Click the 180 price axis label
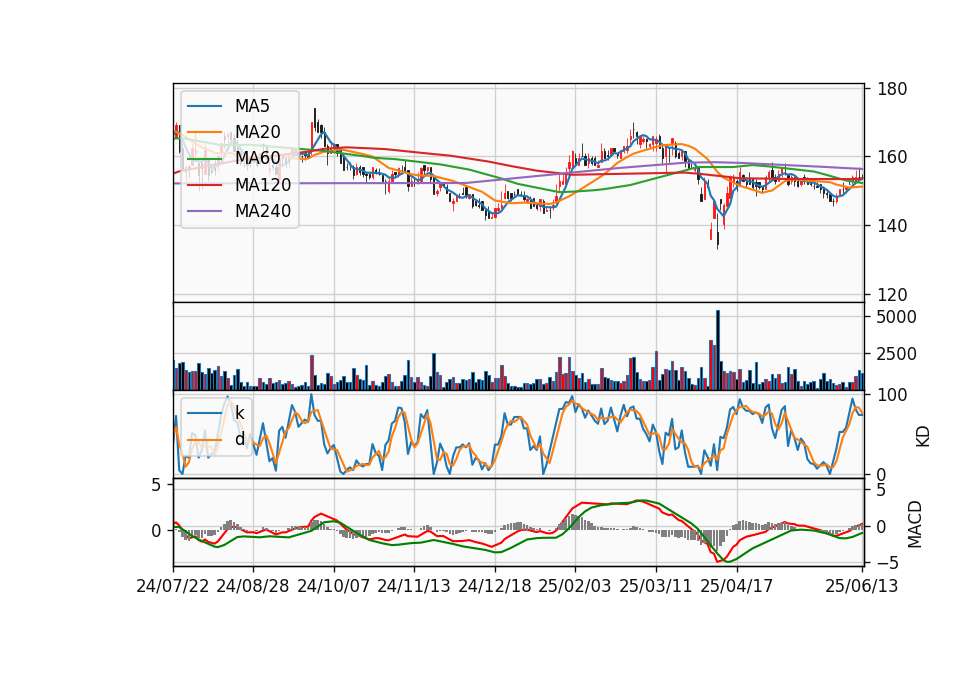The image size is (960, 690). [892, 89]
